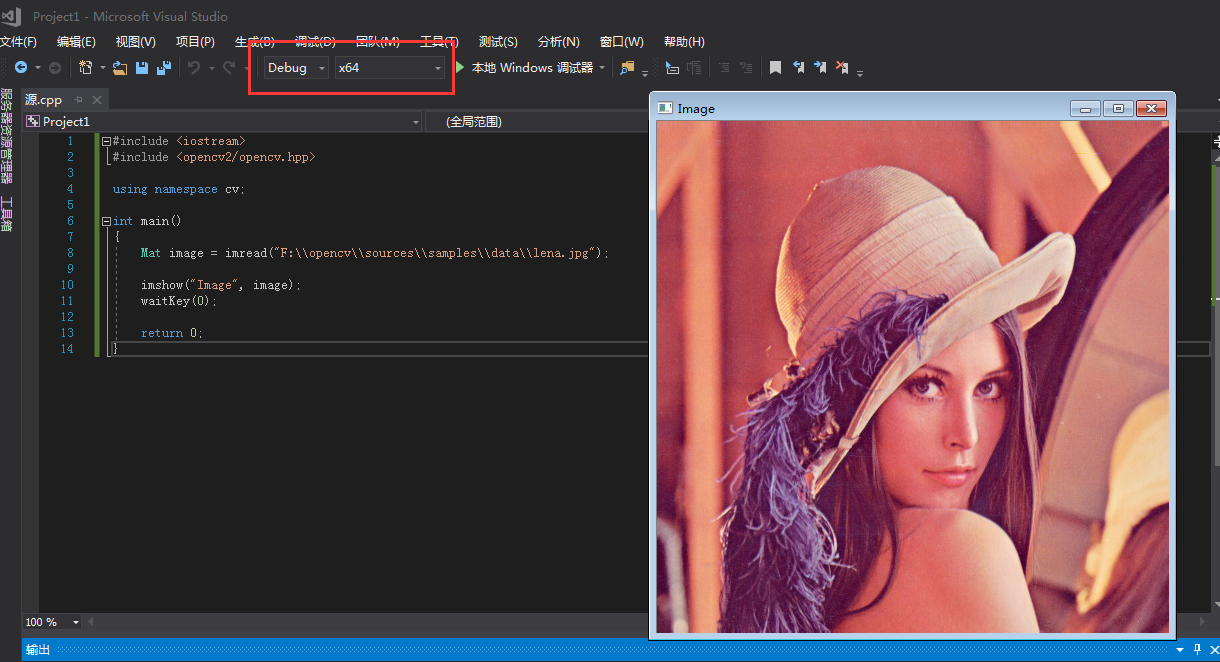The height and width of the screenshot is (662, 1220).
Task: Open the 编辑(E) menu
Action: (76, 42)
